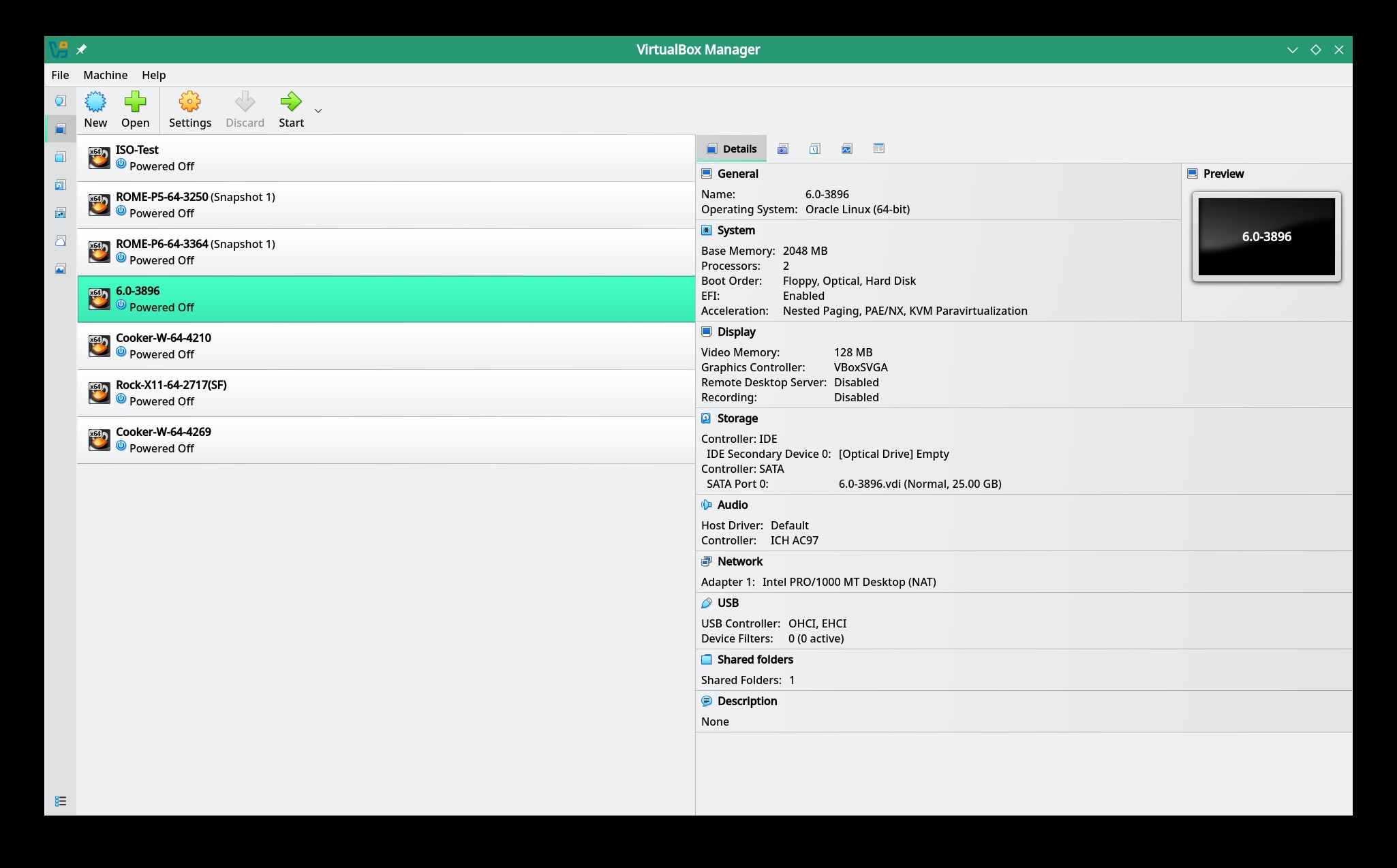Select the Cooker-W-64-4269 virtual machine
Viewport: 1397px width, 868px height.
click(386, 440)
